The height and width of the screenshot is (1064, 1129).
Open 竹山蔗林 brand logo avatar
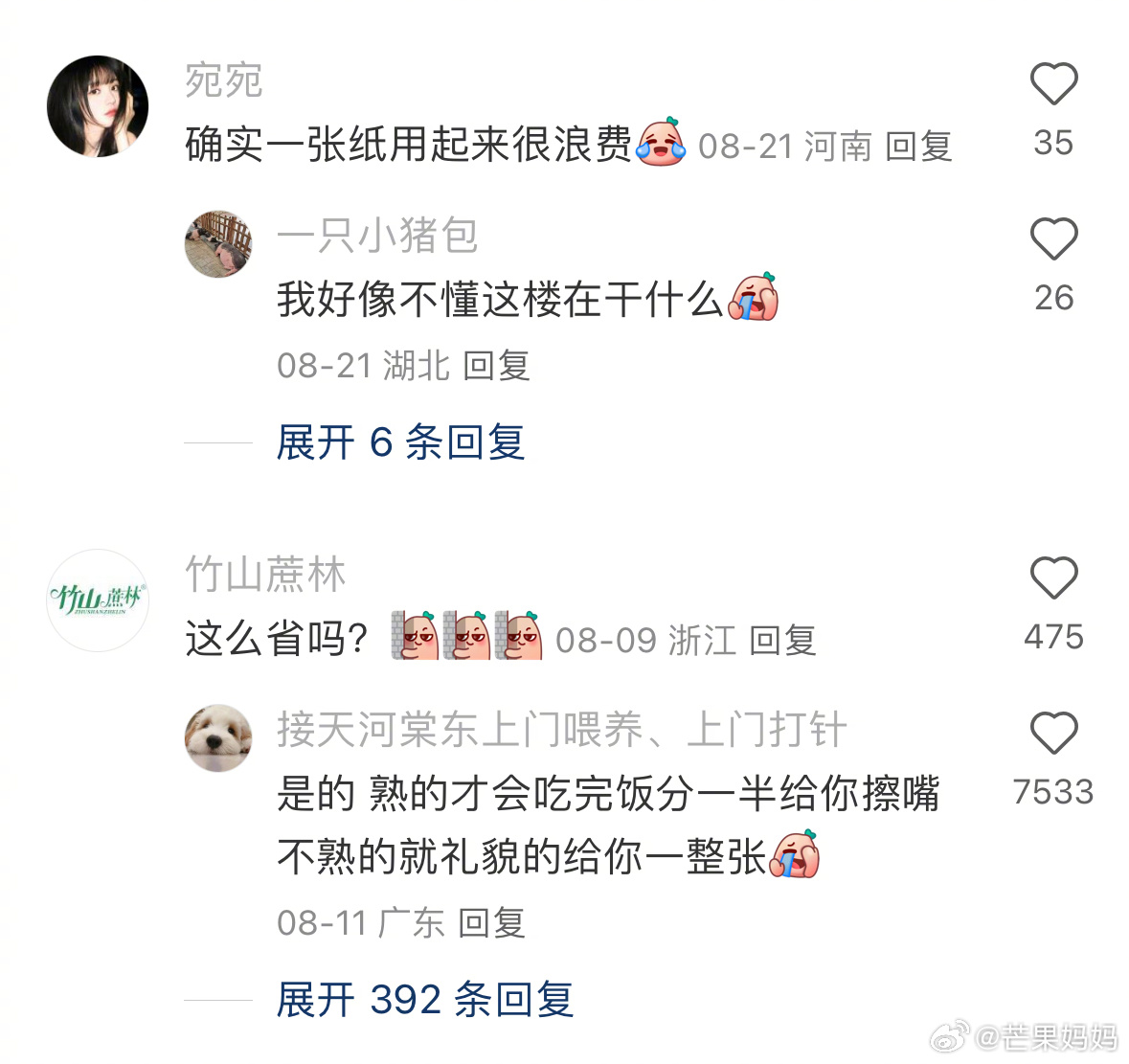(98, 600)
